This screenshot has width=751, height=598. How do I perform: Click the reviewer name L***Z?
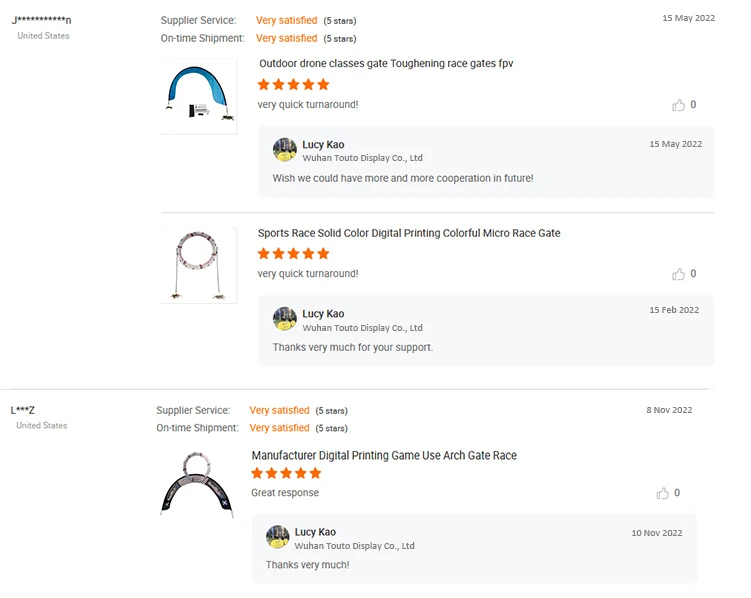[x=23, y=410]
